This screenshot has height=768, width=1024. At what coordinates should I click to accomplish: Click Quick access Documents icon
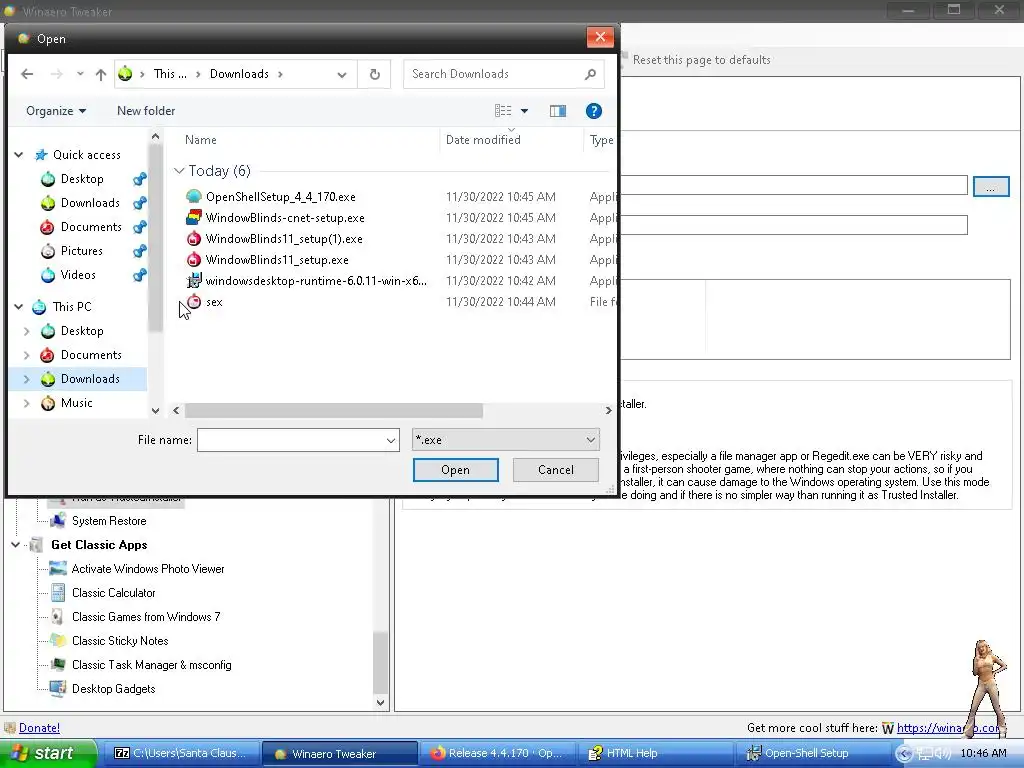(48, 227)
